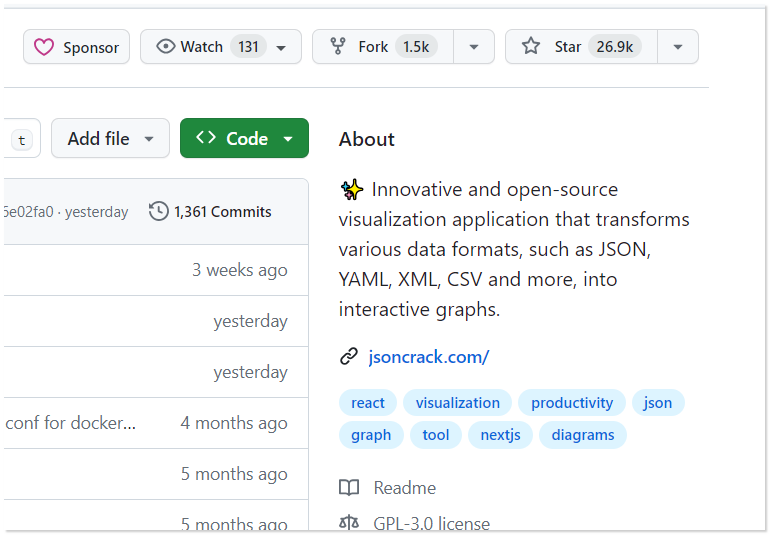Screen dimensions: 770x535
Task: Open the Fork options dropdown arrow
Action: 474,47
